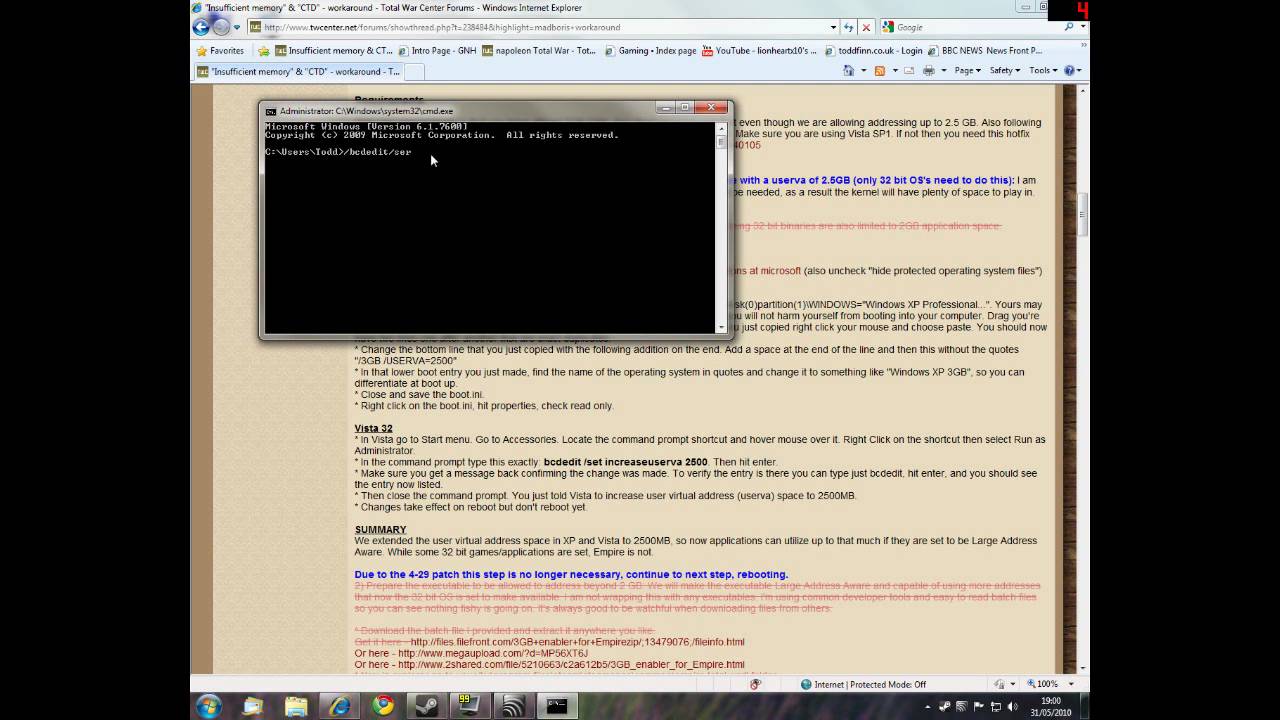Viewport: 1280px width, 720px height.
Task: Click the filefront 3GB enabler link
Action: pos(577,642)
